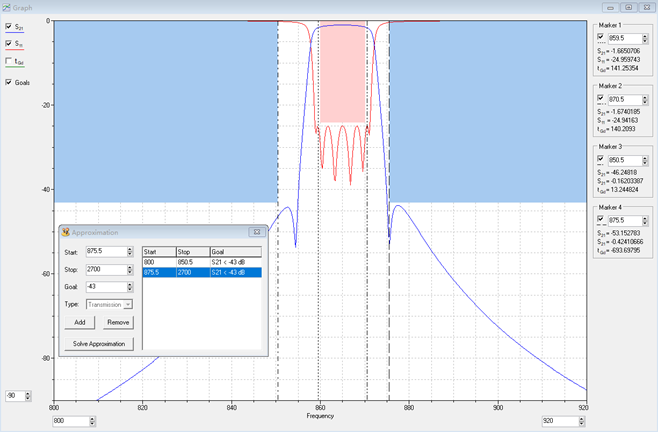Screen dimensions: 659x433
Task: Disable the Marker 1 checkbox
Action: pos(601,37)
